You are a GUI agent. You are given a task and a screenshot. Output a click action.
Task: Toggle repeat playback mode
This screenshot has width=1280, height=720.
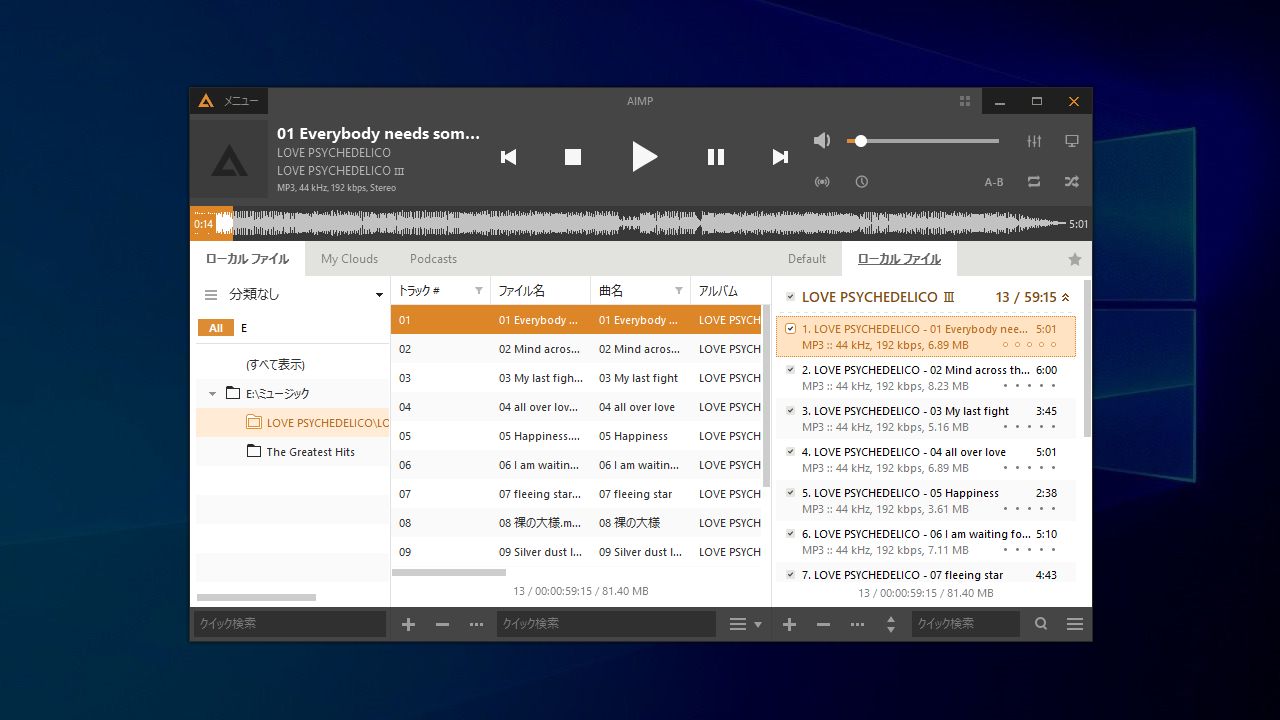pos(1034,182)
